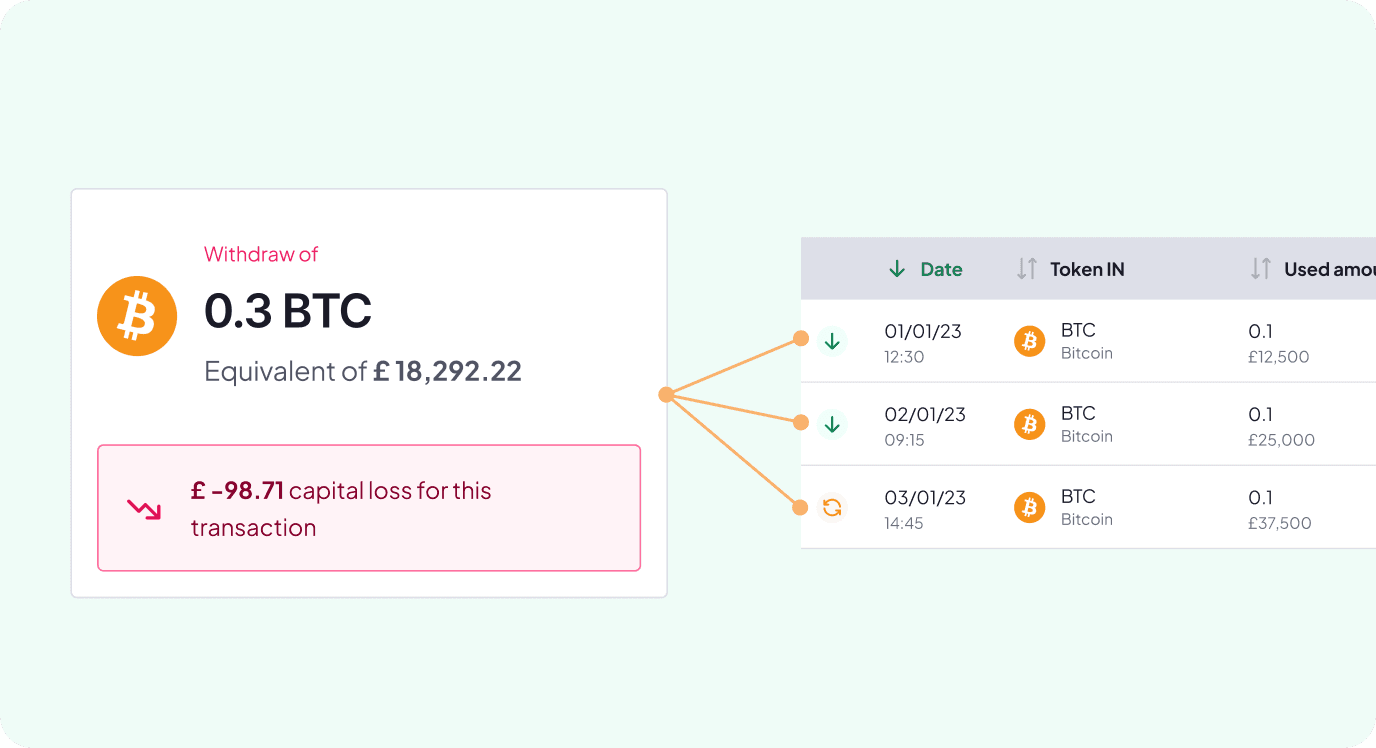Click the Bitcoin icon in the 02/01/23 row

pyautogui.click(x=1029, y=425)
